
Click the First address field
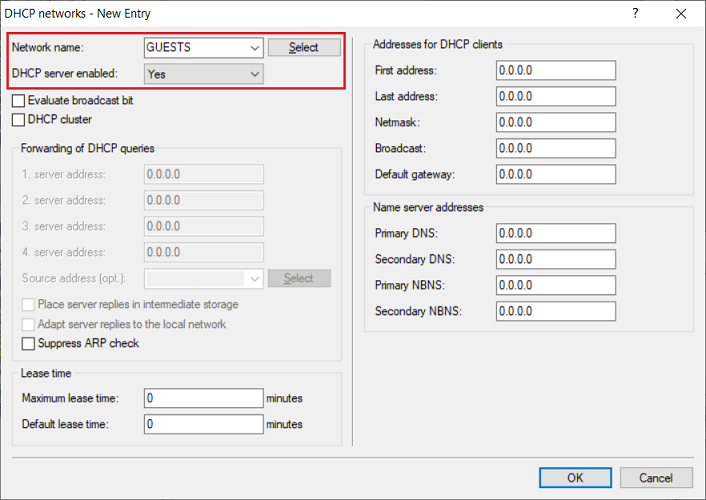click(555, 70)
